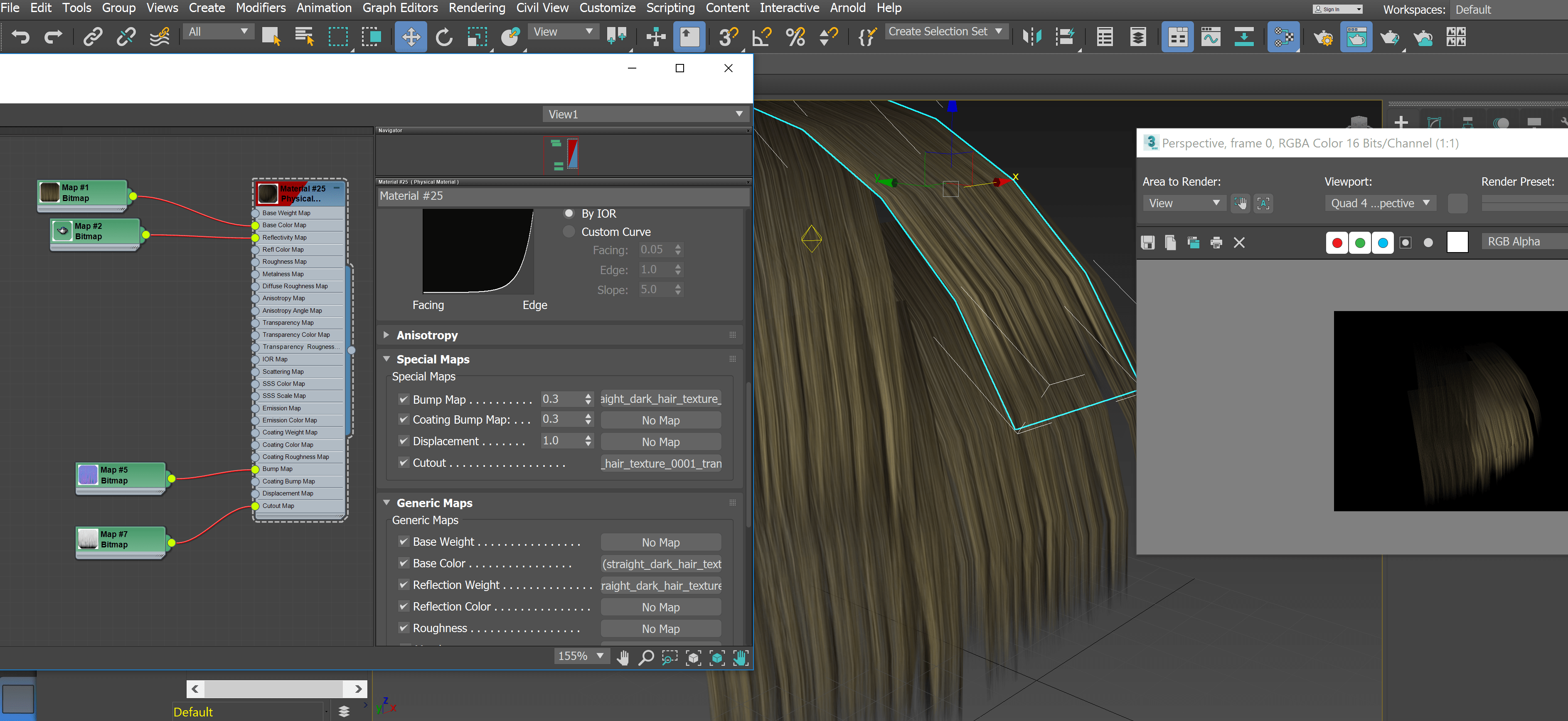Screen dimensions: 1568x721
Task: Click the Save Image icon in render window
Action: pos(1147,243)
